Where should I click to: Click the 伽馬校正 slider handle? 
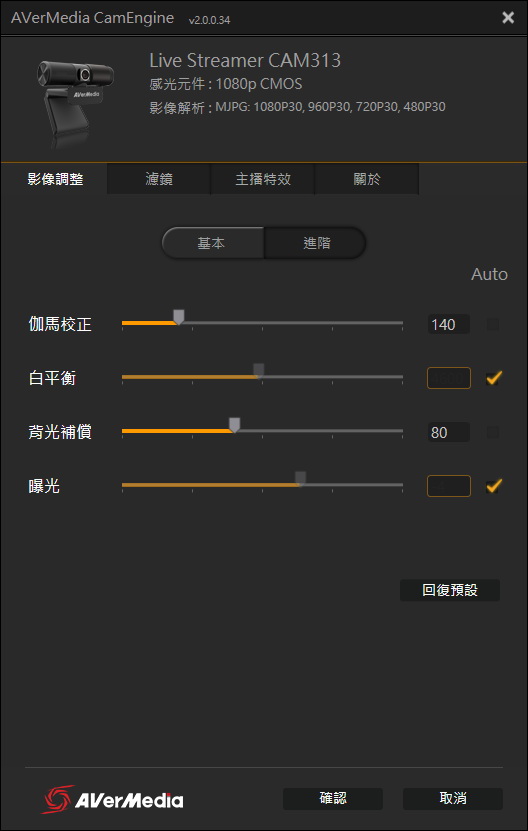pos(179,317)
